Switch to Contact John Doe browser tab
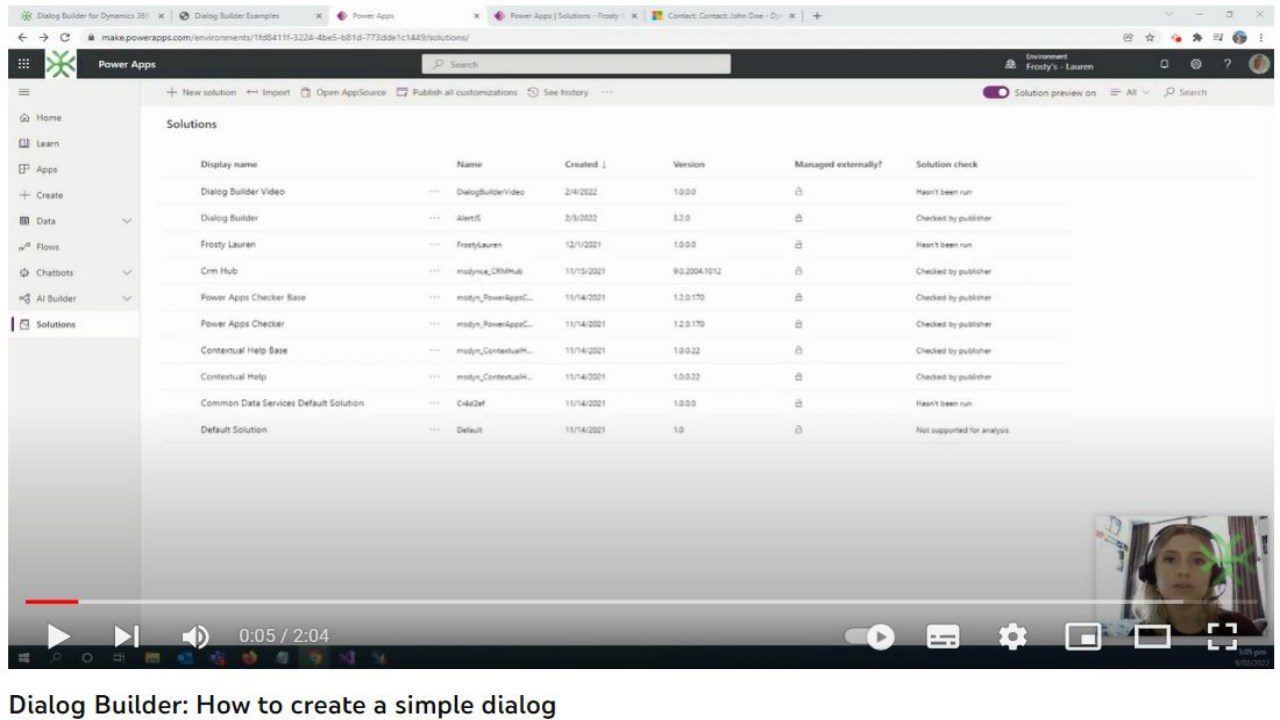This screenshot has width=1280, height=720. pos(725,16)
